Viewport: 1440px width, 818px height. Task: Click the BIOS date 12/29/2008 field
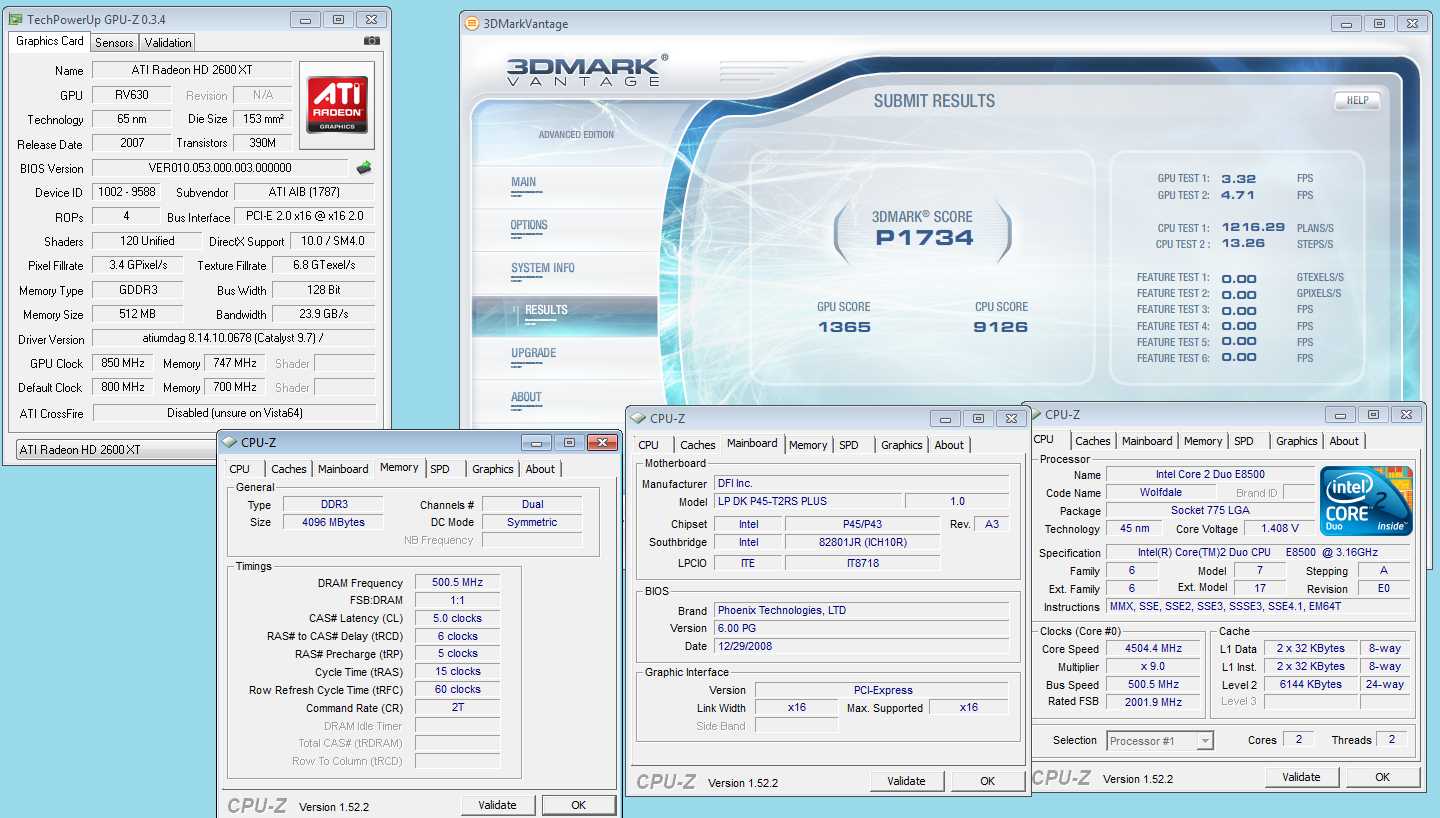pos(862,646)
